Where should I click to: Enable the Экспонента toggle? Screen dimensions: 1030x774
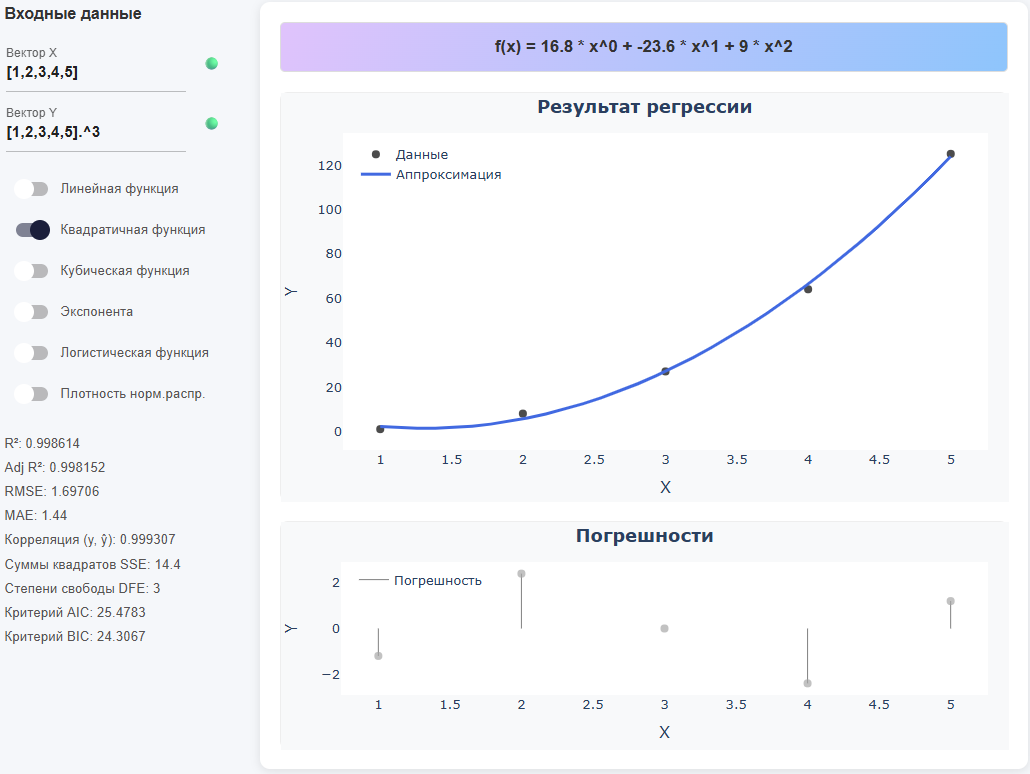coord(31,311)
